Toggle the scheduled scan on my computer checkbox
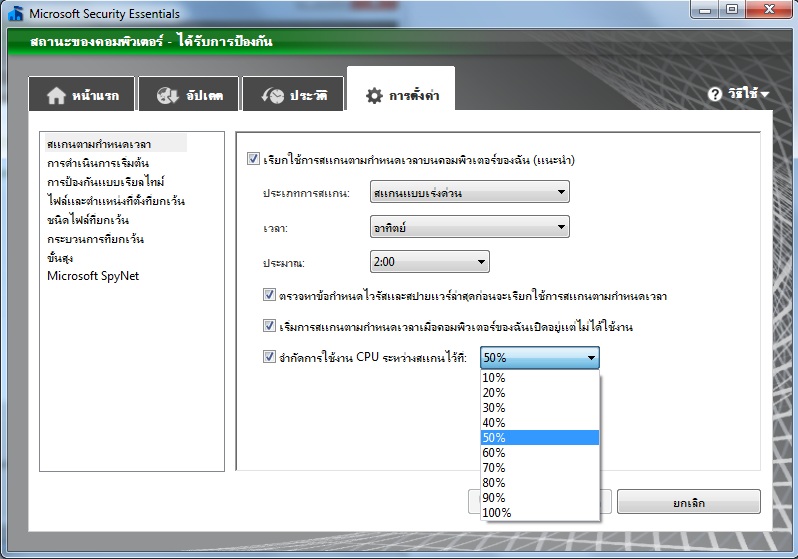The image size is (798, 559). coord(253,159)
